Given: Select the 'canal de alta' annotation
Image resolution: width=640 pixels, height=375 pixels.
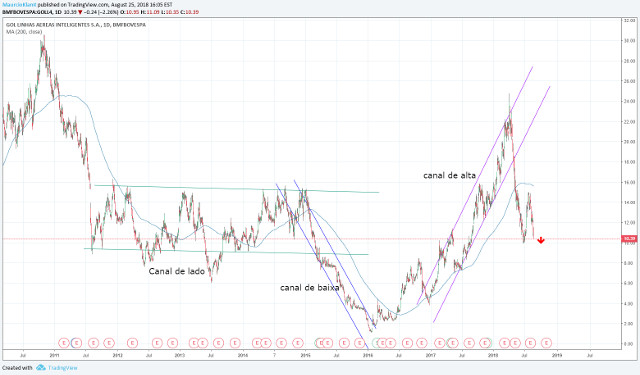Looking at the screenshot, I should (449, 175).
